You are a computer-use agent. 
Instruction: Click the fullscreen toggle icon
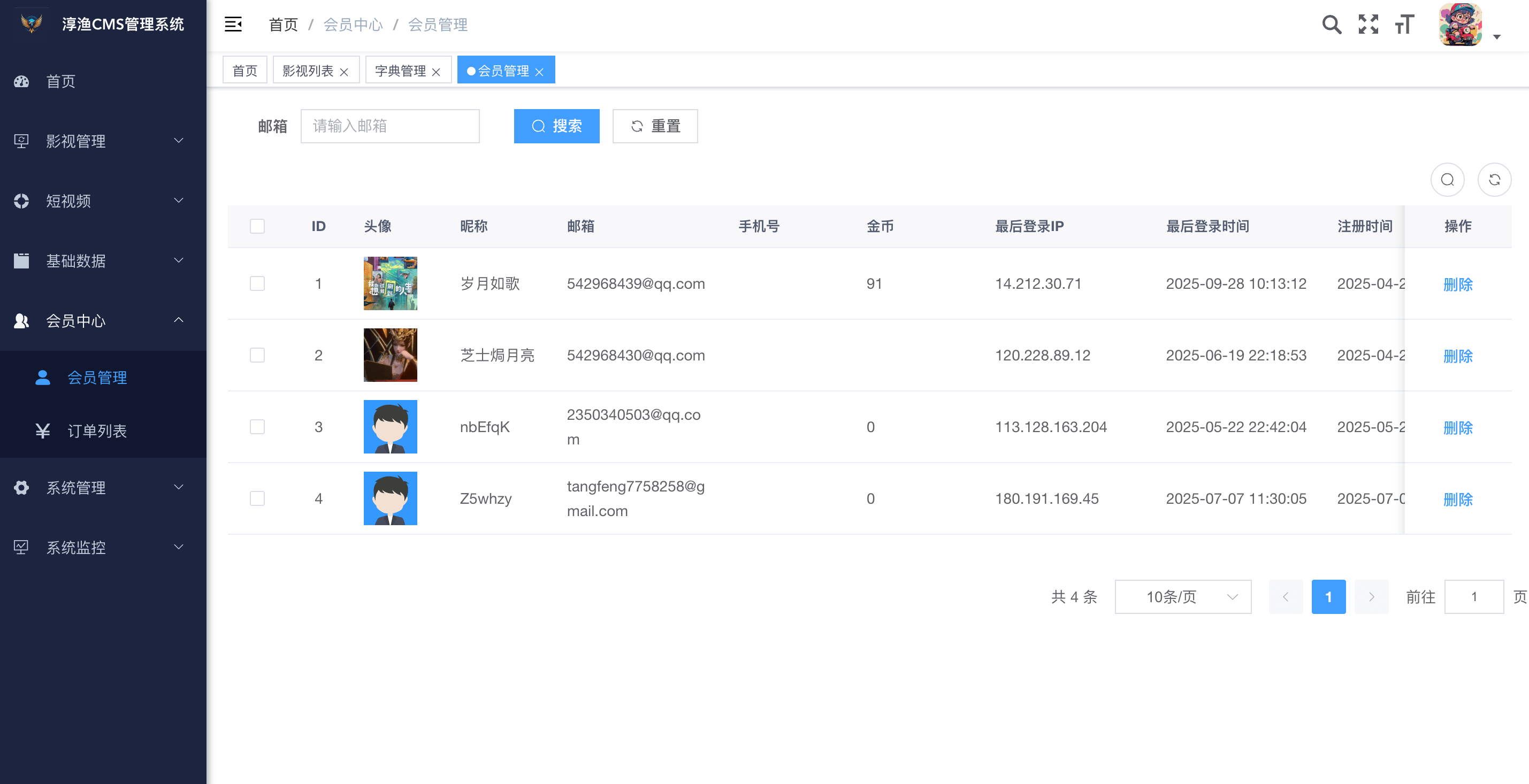click(1368, 25)
